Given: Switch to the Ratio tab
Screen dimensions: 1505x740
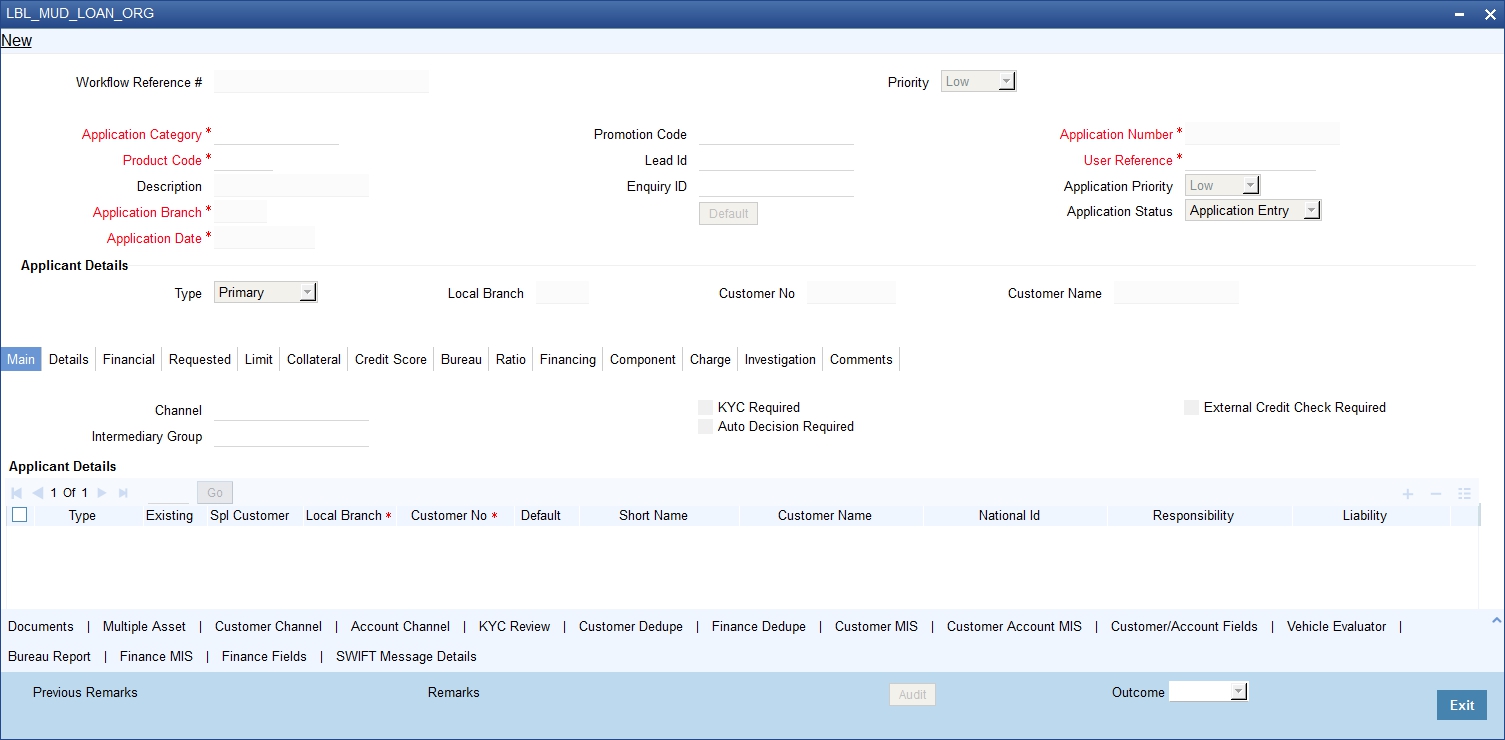Looking at the screenshot, I should [x=511, y=359].
